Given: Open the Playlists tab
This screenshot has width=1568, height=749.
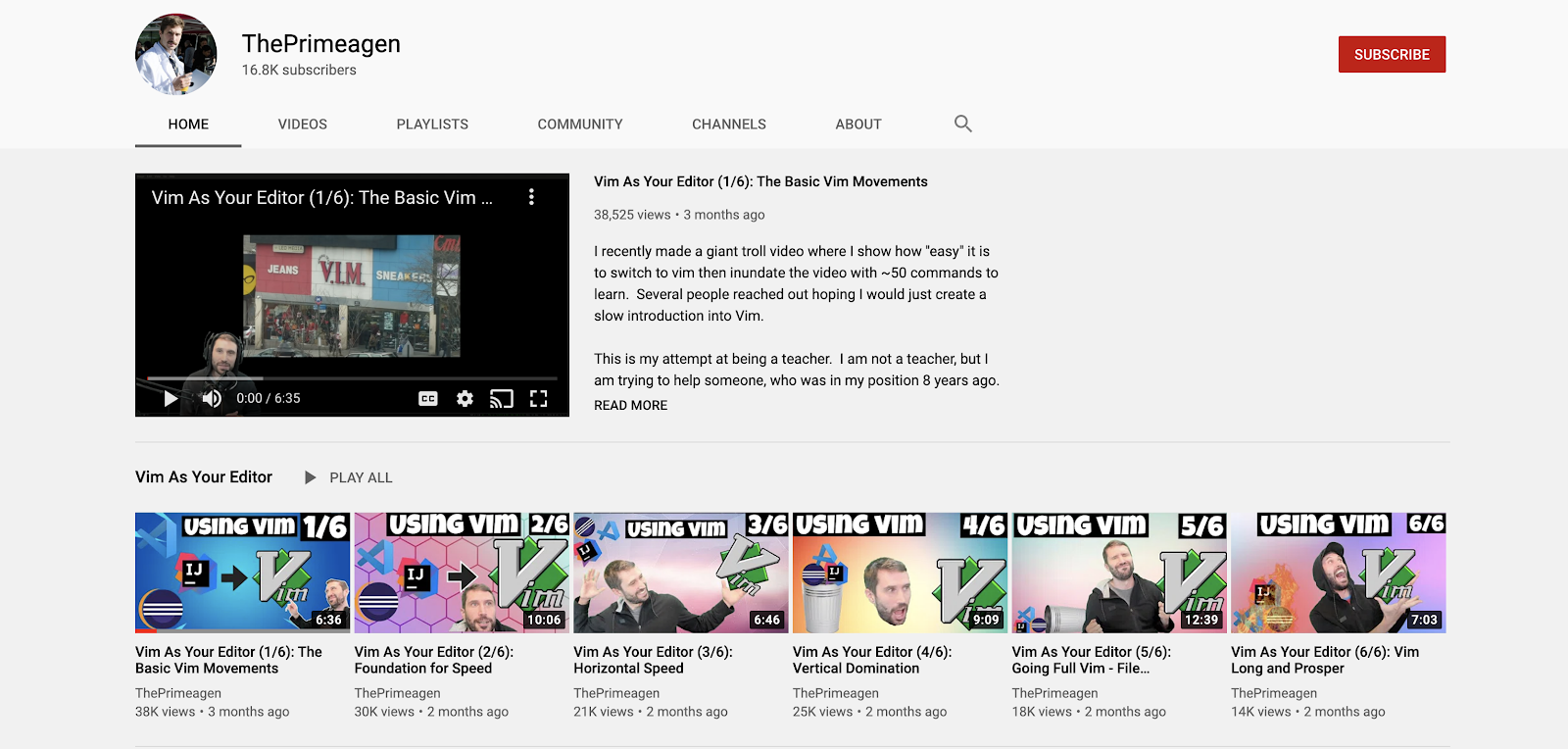Looking at the screenshot, I should (432, 125).
